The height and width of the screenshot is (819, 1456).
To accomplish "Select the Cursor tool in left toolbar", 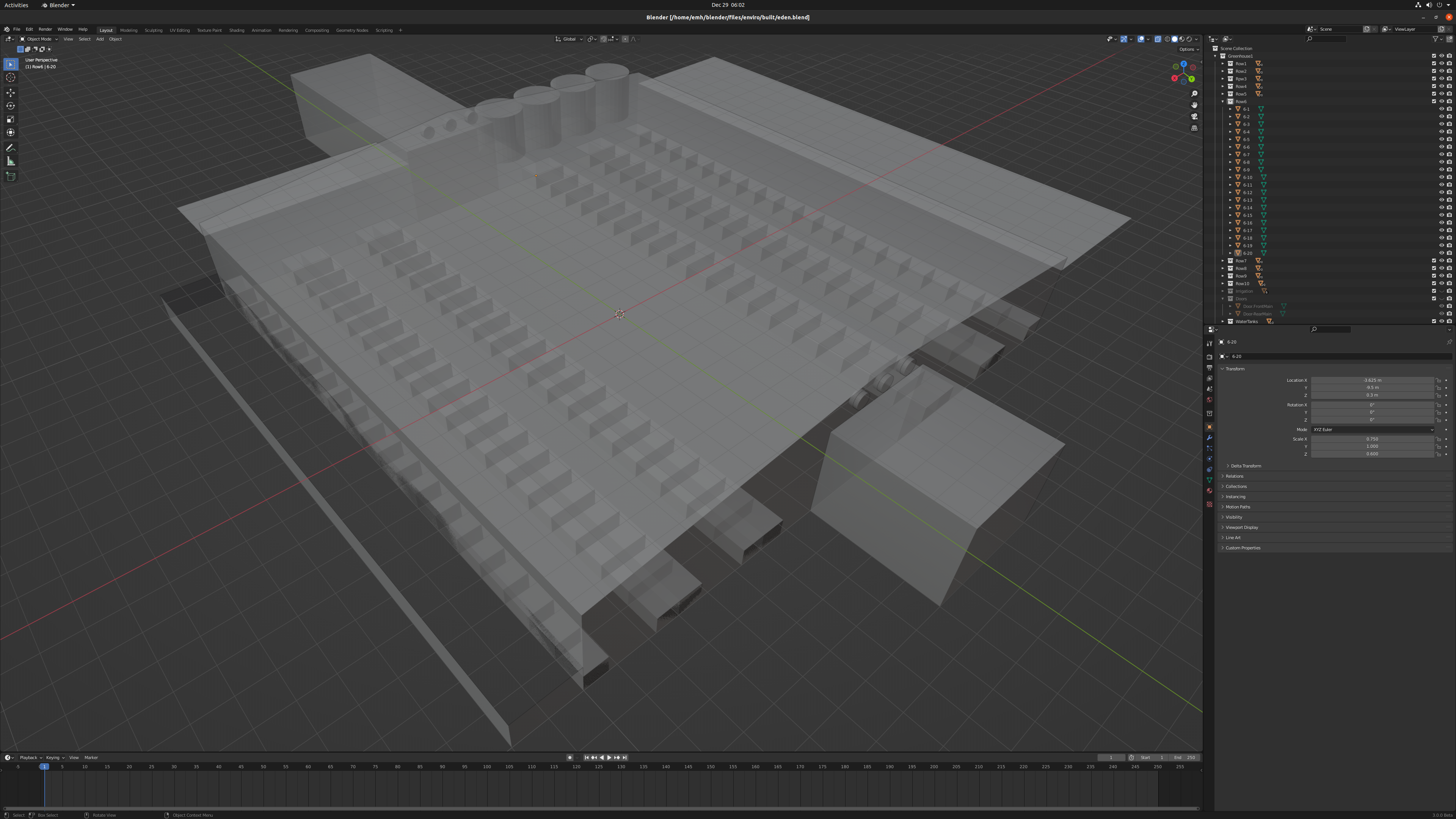I will click(11, 77).
